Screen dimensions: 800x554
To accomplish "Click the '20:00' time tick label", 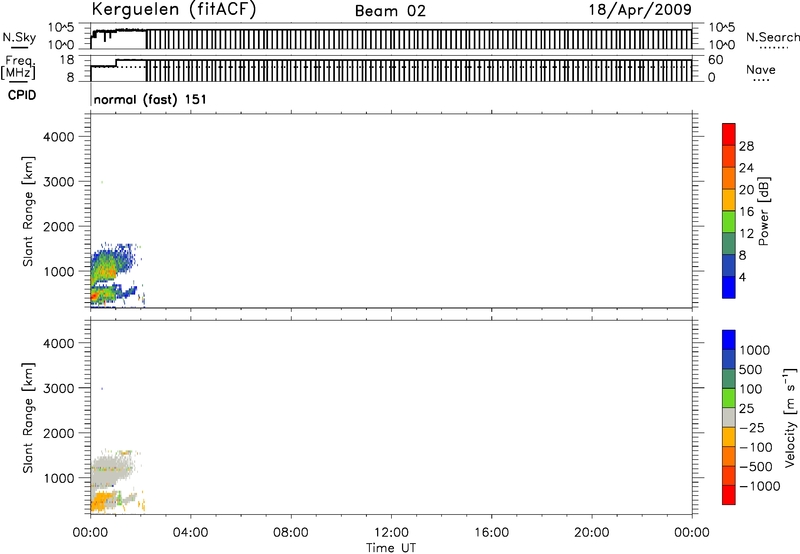I will point(591,533).
